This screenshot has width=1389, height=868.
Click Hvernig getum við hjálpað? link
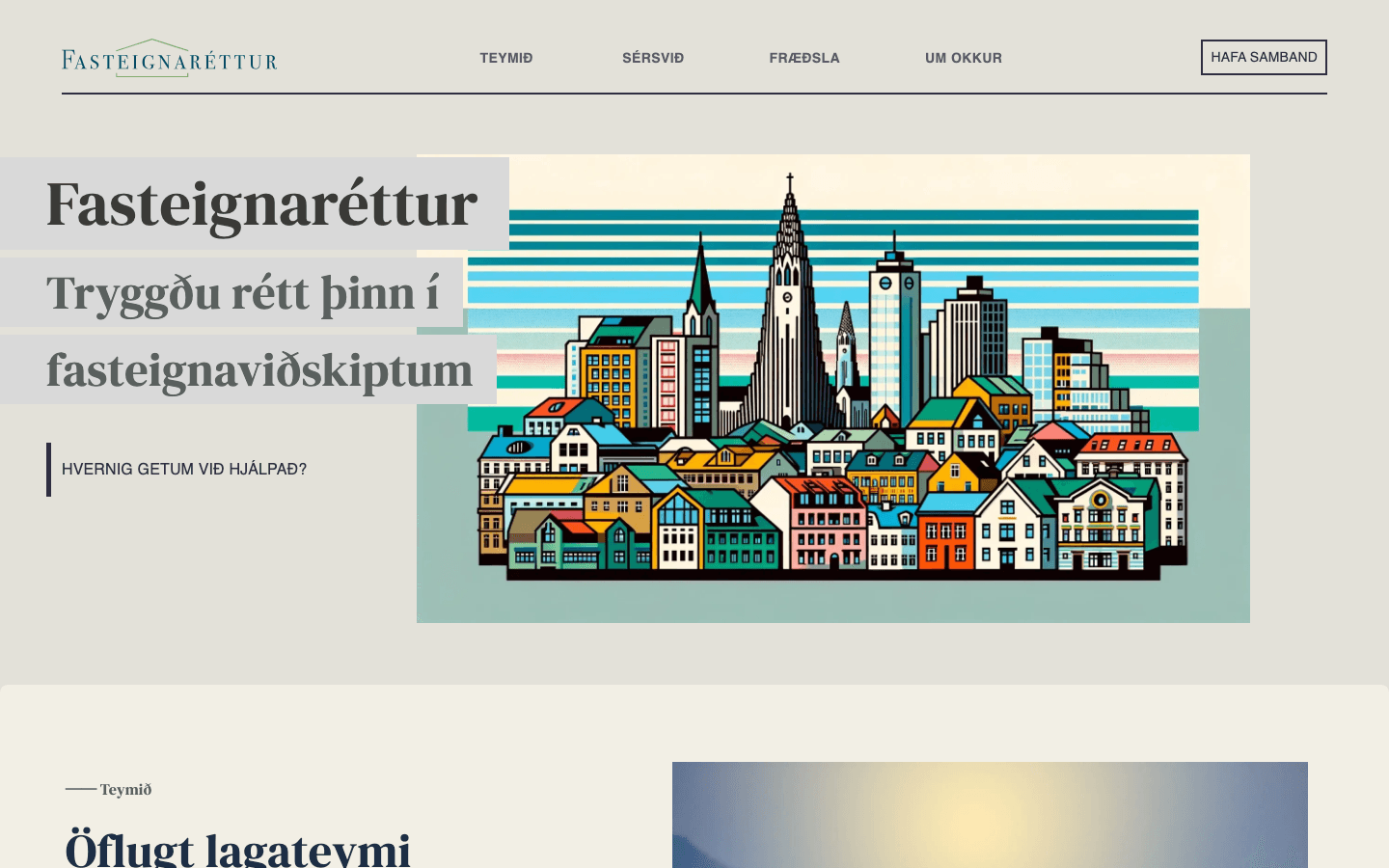(x=184, y=470)
